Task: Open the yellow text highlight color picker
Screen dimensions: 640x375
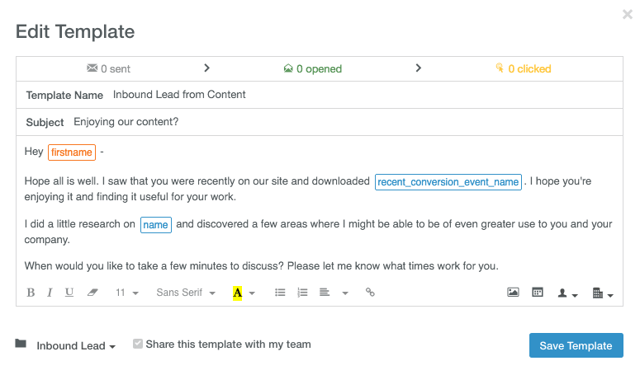Action: [x=252, y=293]
